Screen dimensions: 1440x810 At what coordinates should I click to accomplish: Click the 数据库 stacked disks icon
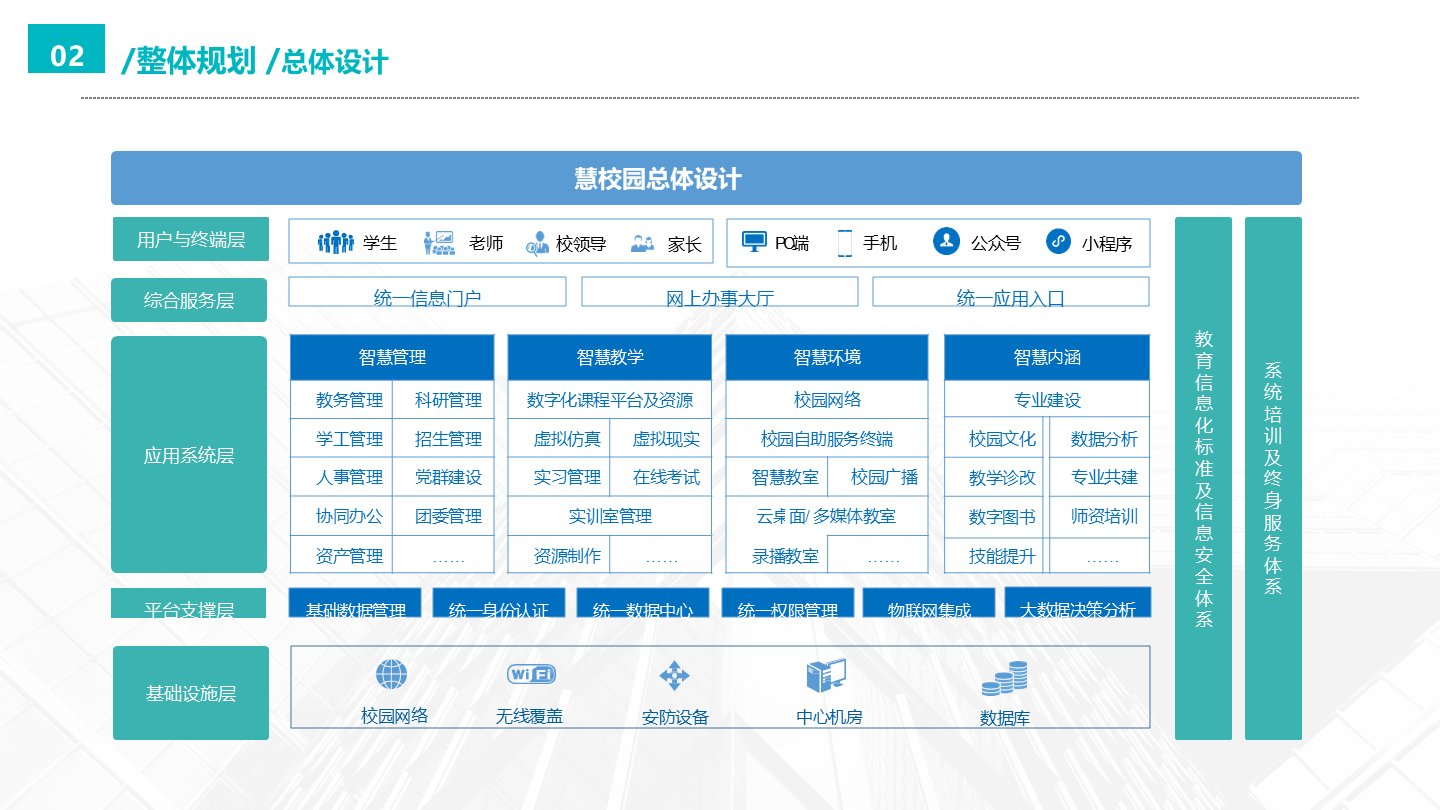(1004, 679)
